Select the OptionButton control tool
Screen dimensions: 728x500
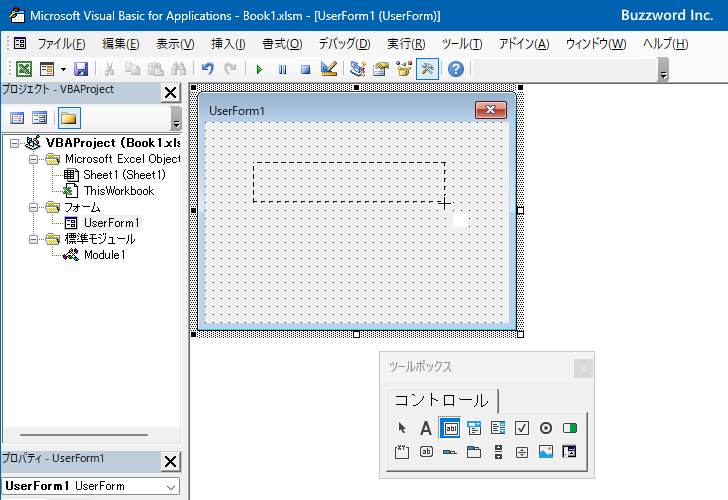click(546, 428)
